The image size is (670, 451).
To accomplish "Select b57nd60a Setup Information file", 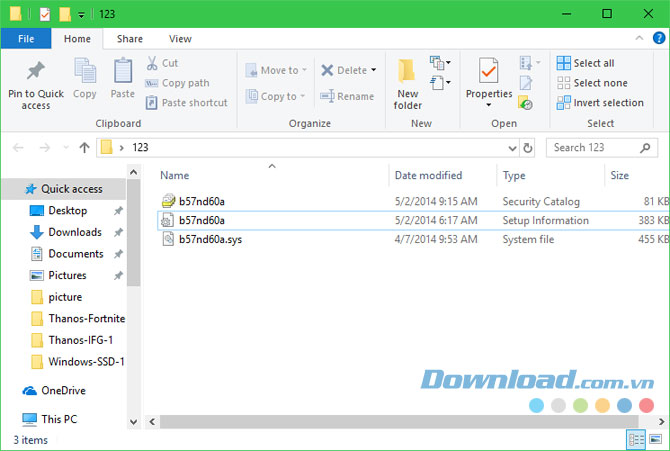I will 414,221.
